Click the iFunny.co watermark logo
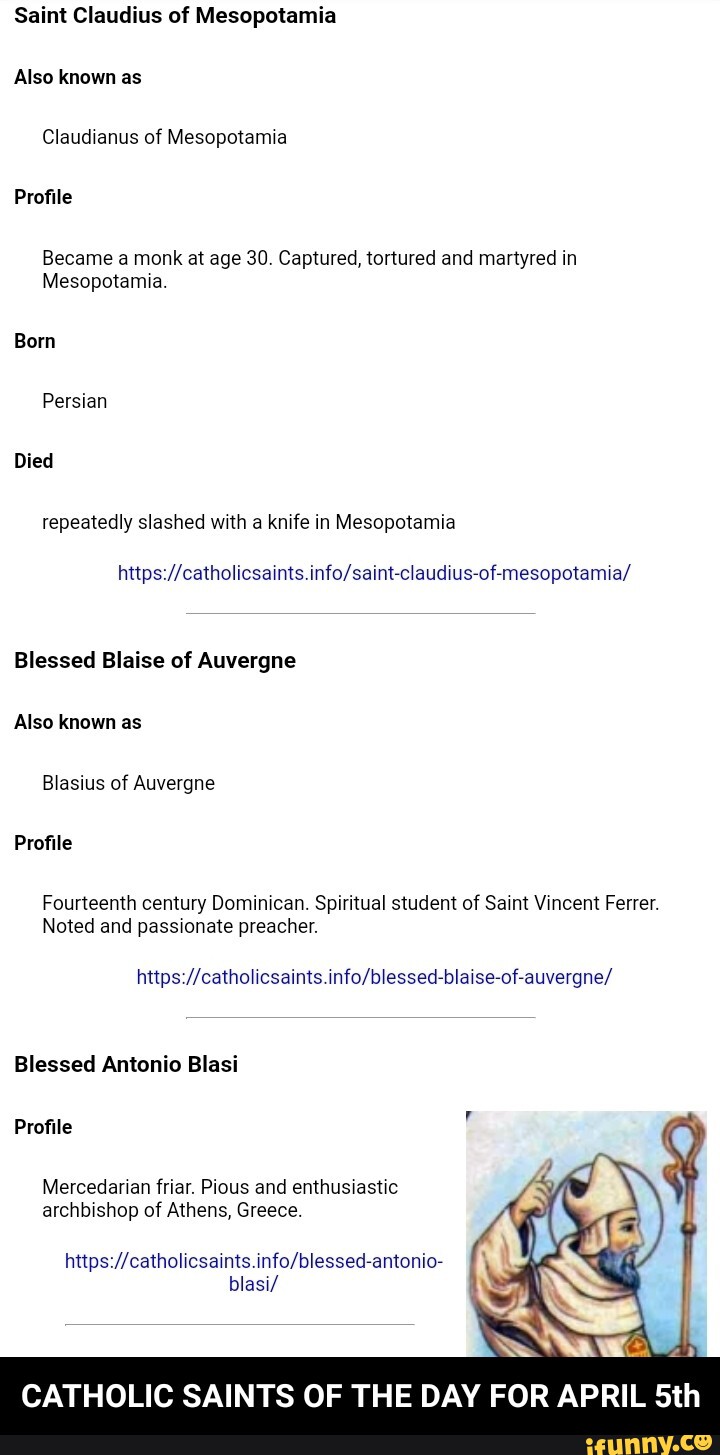Screen dimensions: 720x1455 (648, 1443)
